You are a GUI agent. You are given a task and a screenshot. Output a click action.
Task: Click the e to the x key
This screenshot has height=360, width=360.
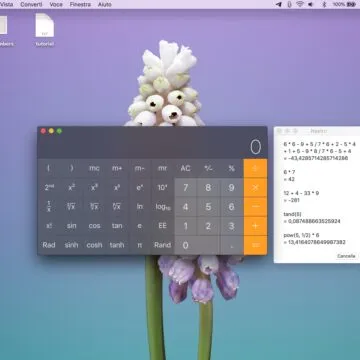140,188
